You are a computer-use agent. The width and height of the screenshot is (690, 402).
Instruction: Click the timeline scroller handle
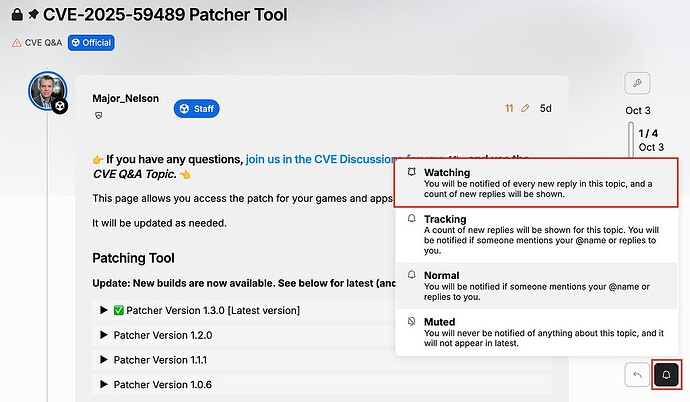(x=630, y=140)
